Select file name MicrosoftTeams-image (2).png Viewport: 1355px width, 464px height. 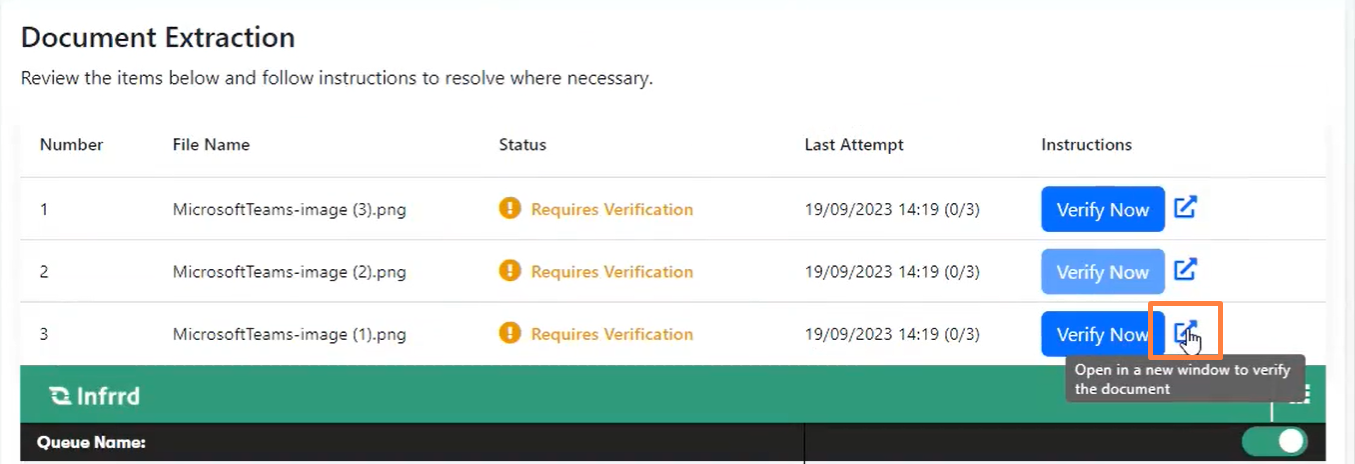(289, 272)
